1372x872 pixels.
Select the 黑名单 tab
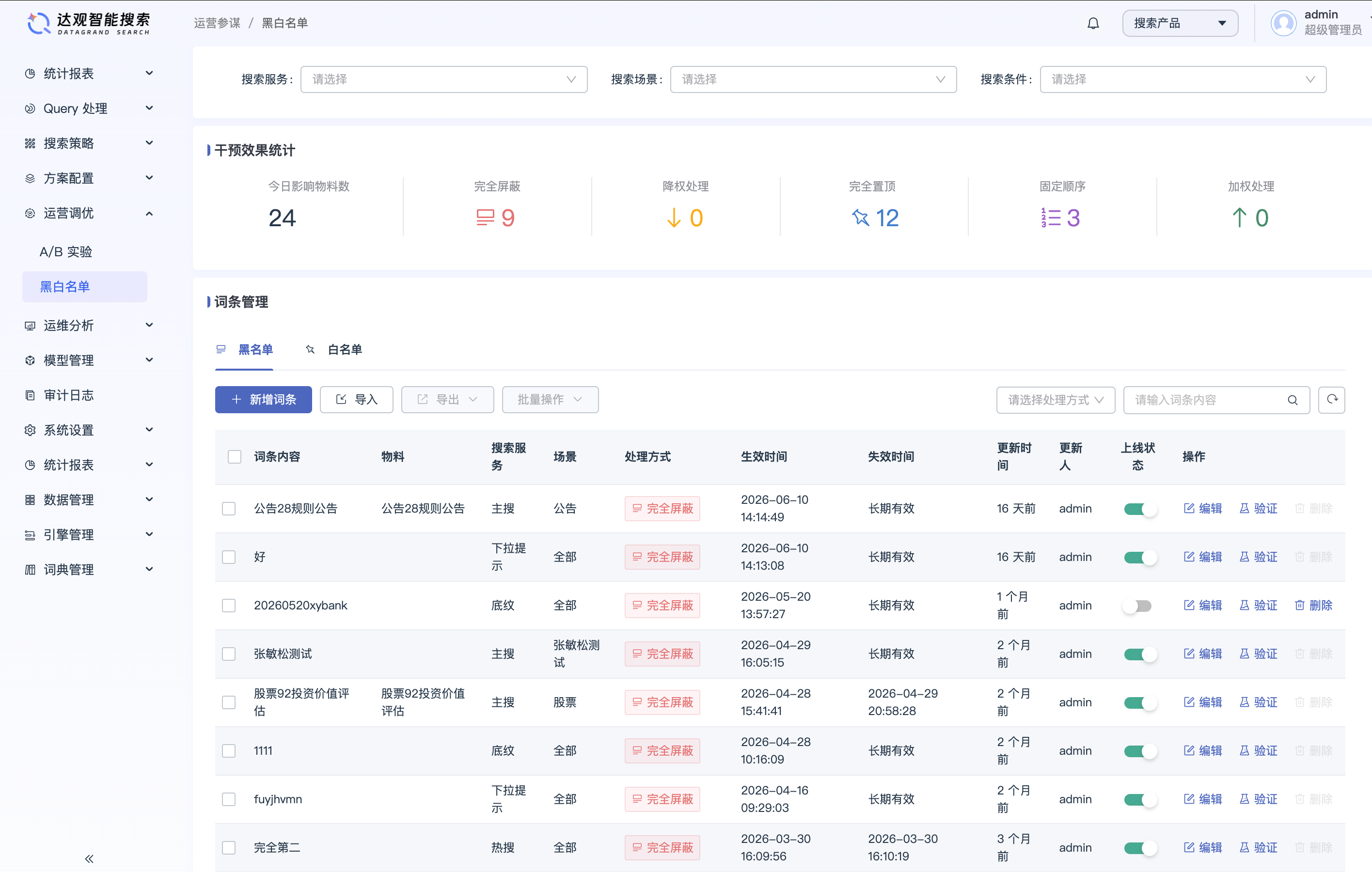point(244,349)
